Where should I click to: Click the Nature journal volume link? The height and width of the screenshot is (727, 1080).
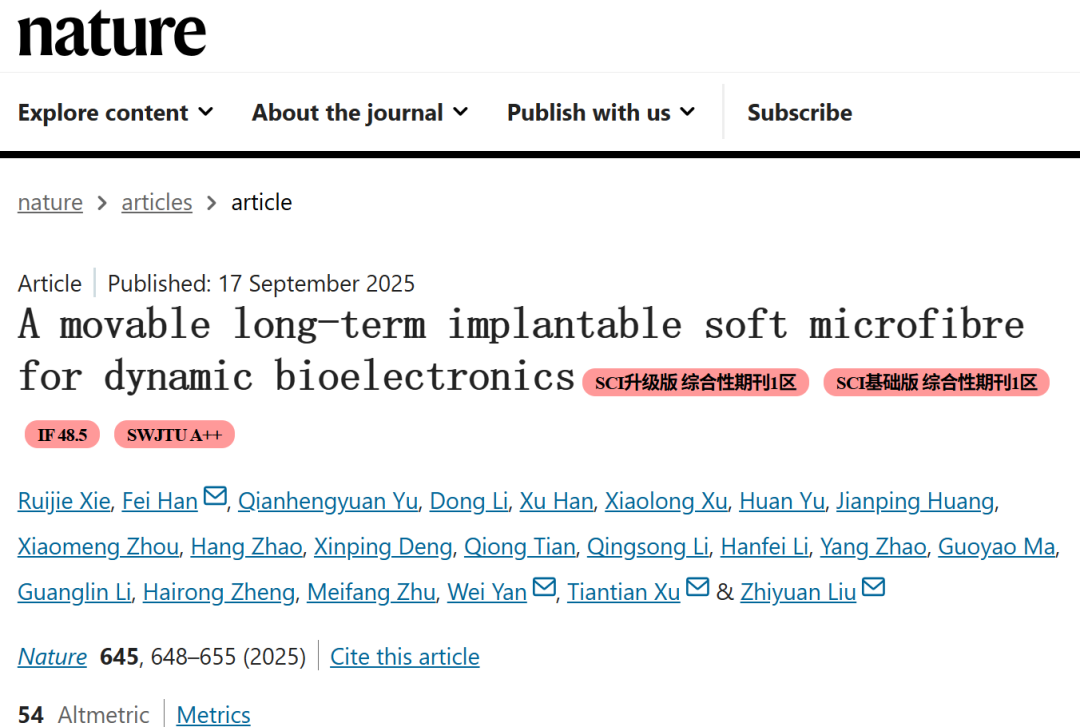52,657
